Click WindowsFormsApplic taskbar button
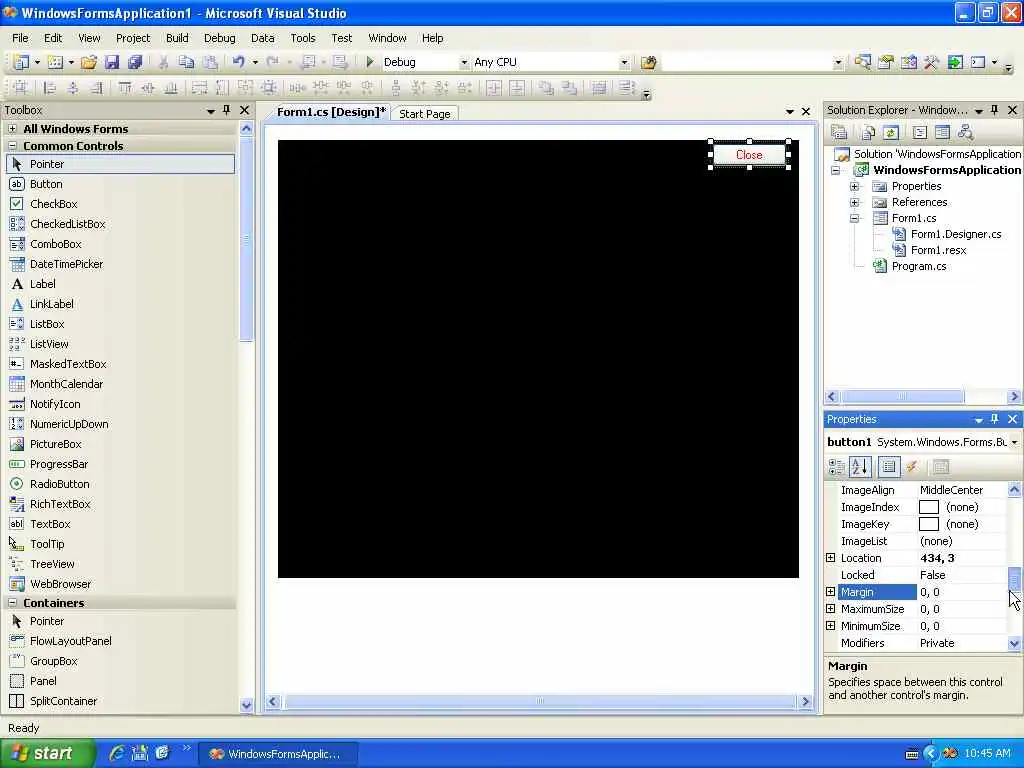 pyautogui.click(x=278, y=754)
